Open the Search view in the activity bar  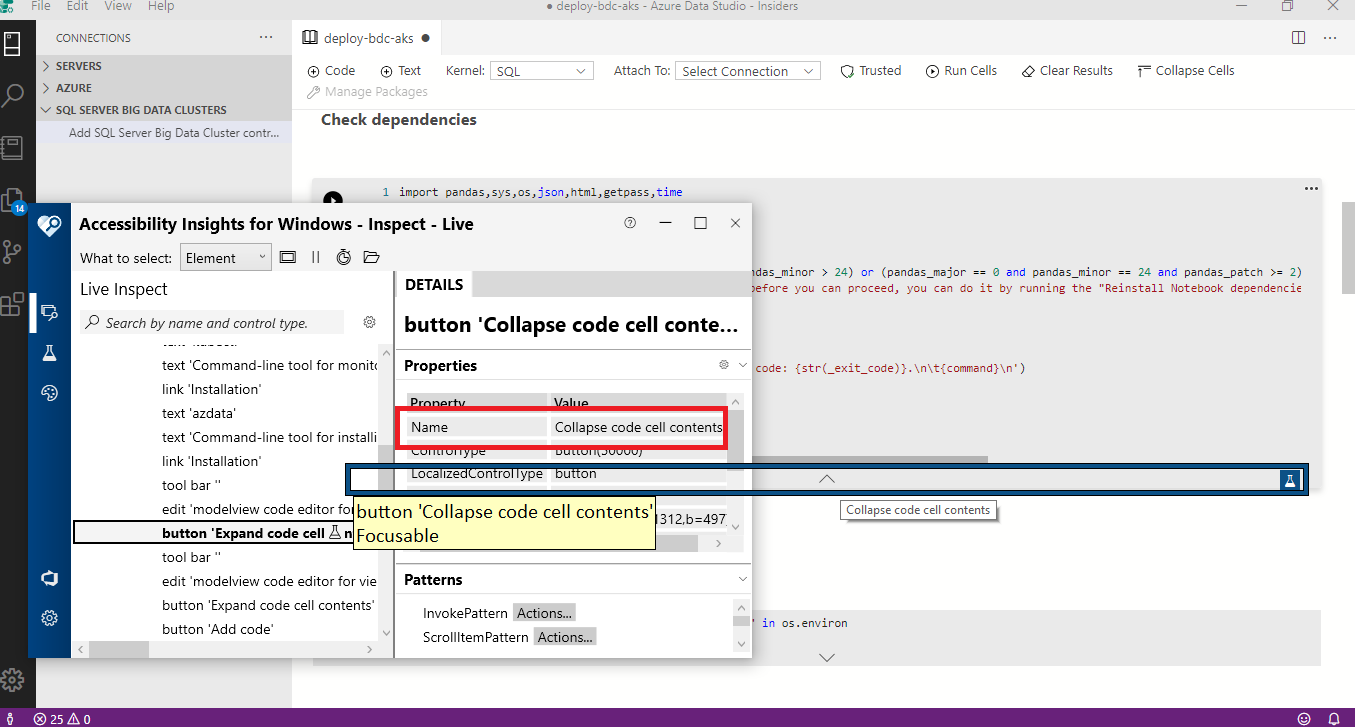click(x=15, y=95)
